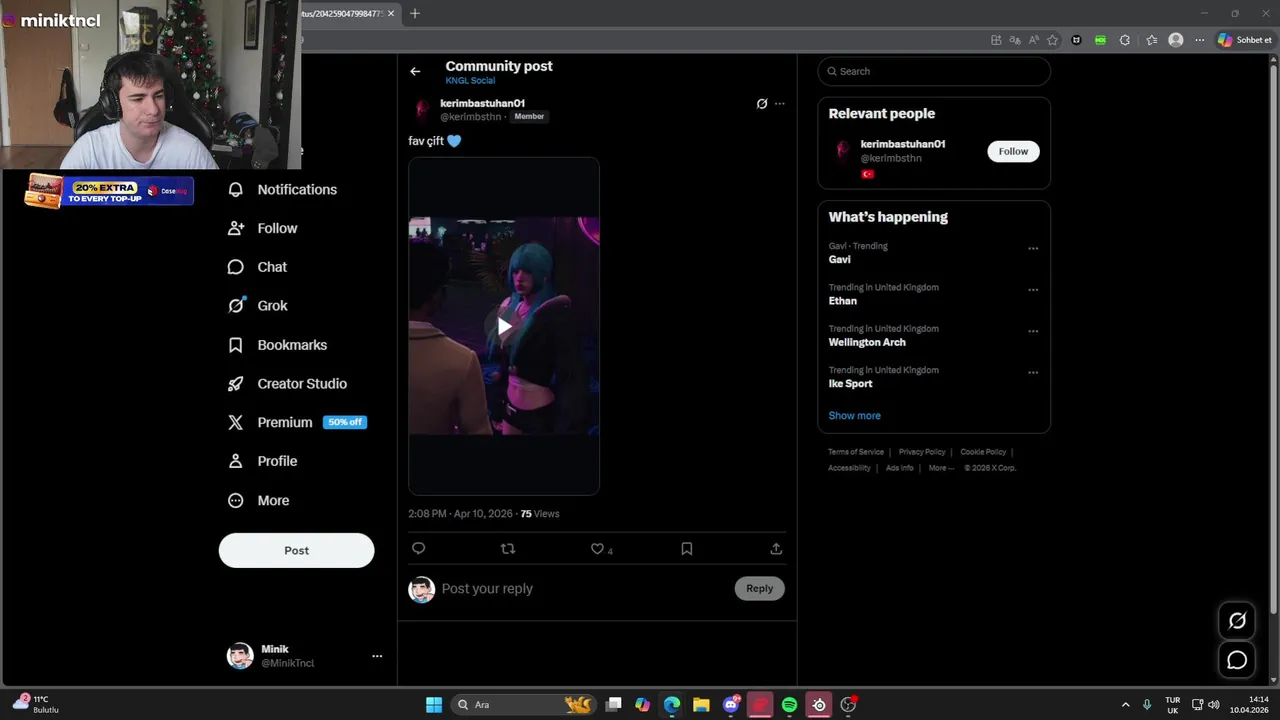Click the X search box
The image size is (1280, 720).
(934, 71)
